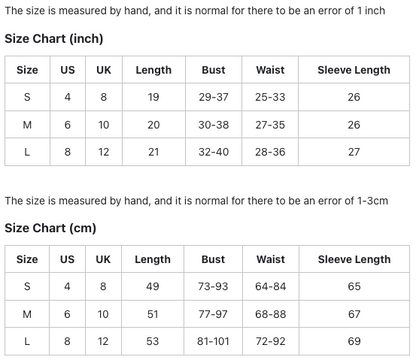The image size is (416, 360).
Task: Click the S size cell in inch table
Action: [27, 97]
